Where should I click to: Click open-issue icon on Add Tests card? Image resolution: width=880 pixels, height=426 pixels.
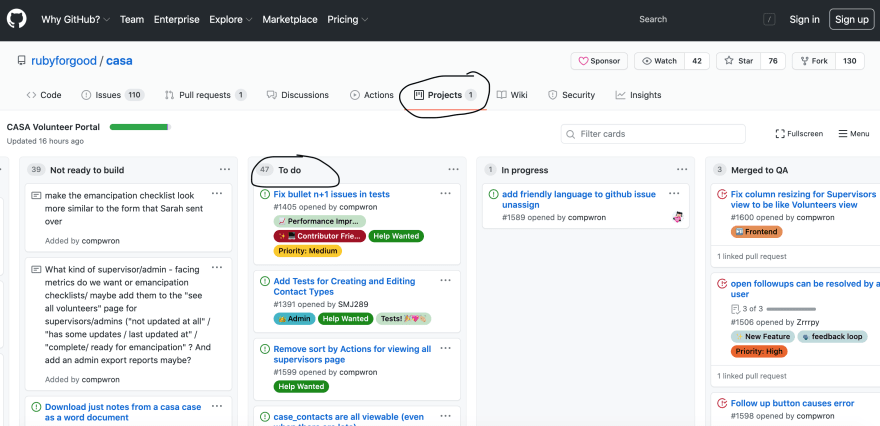pyautogui.click(x=265, y=281)
